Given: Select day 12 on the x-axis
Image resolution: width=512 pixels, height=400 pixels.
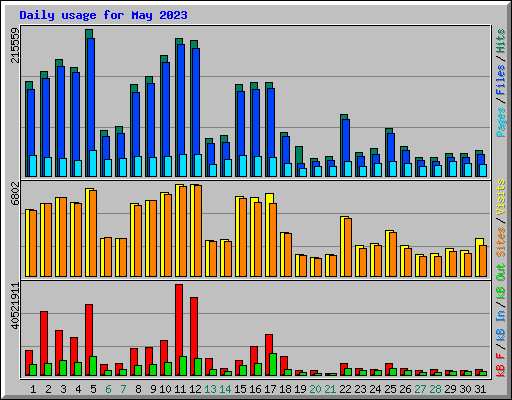Looking at the screenshot, I should (195, 389).
